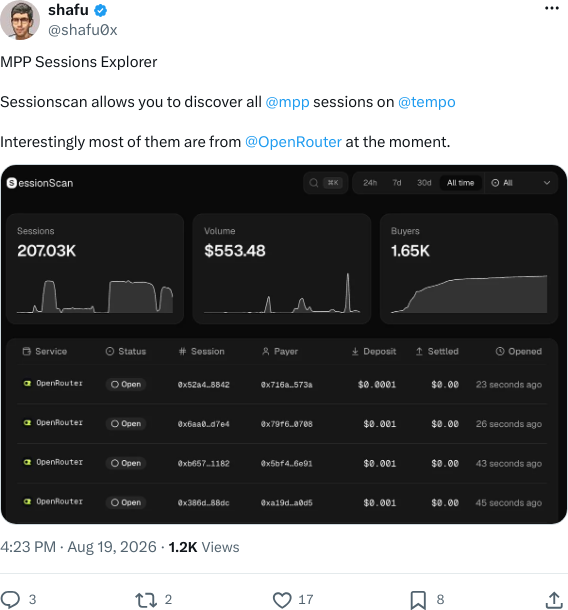Expand the All filter dropdown chevron
568x610 pixels.
click(547, 183)
